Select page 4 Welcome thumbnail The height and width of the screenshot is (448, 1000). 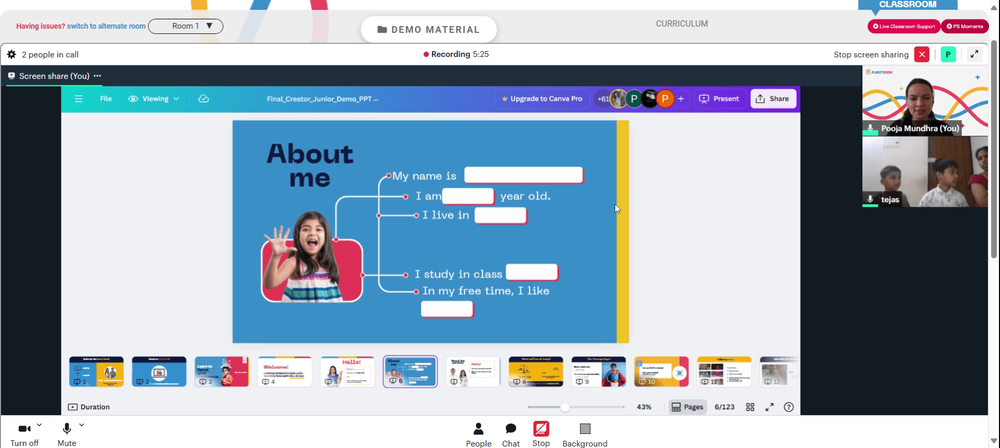(284, 371)
